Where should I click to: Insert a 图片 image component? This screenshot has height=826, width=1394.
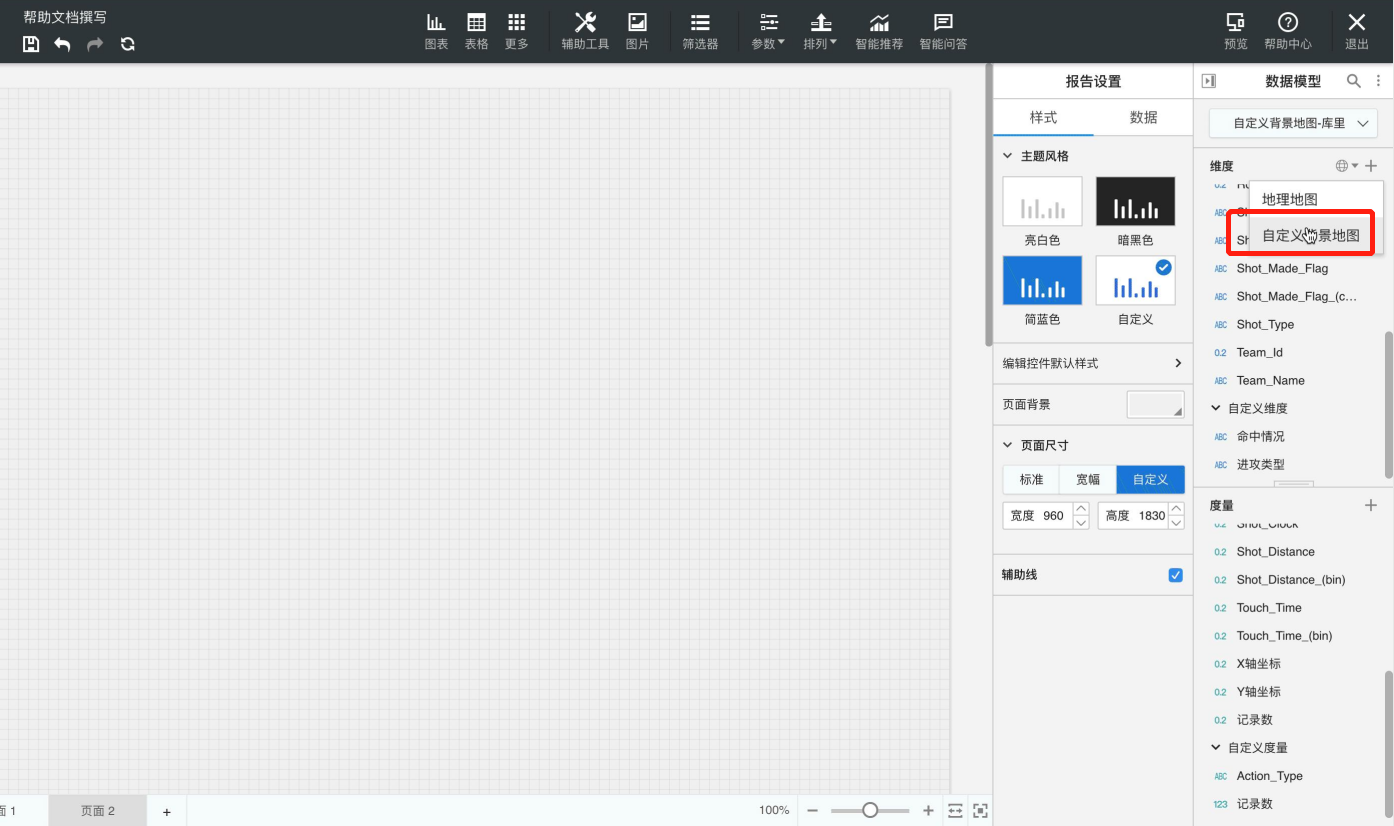(x=637, y=31)
